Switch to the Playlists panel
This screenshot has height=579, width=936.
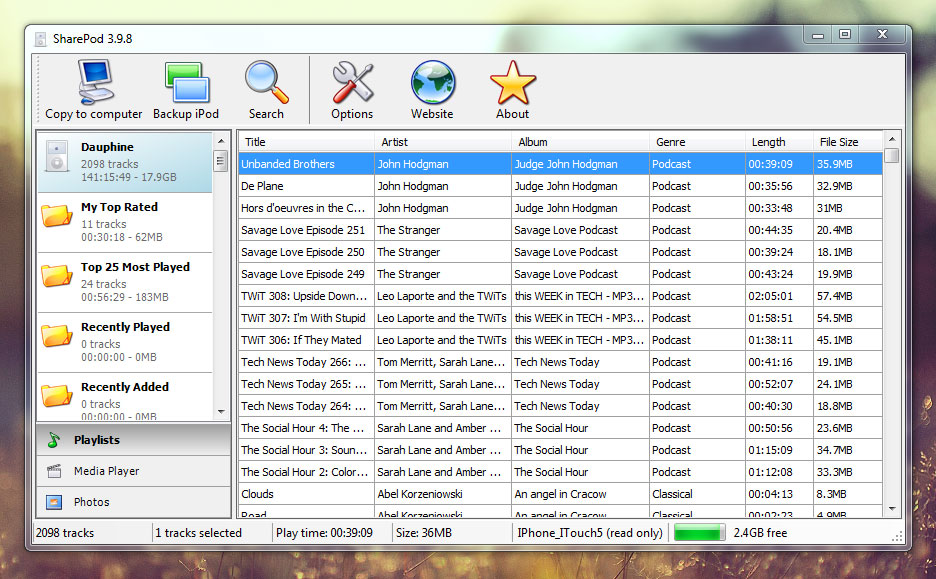pos(134,440)
